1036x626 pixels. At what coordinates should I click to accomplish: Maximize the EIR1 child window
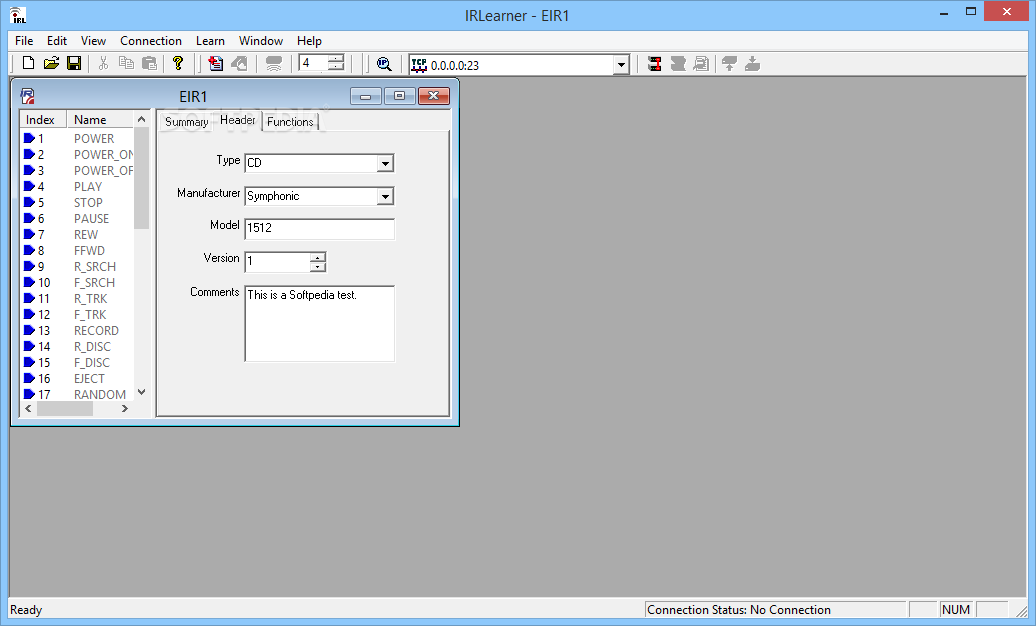(400, 96)
